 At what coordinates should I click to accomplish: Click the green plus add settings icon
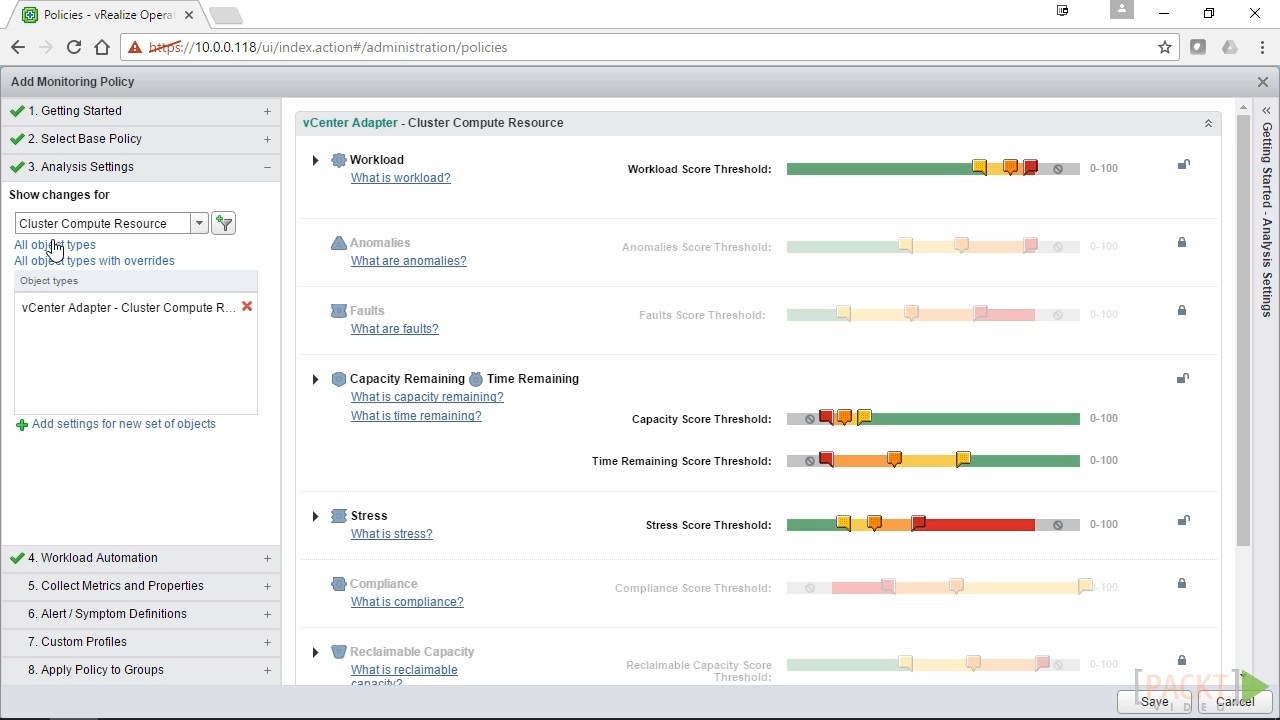point(22,425)
